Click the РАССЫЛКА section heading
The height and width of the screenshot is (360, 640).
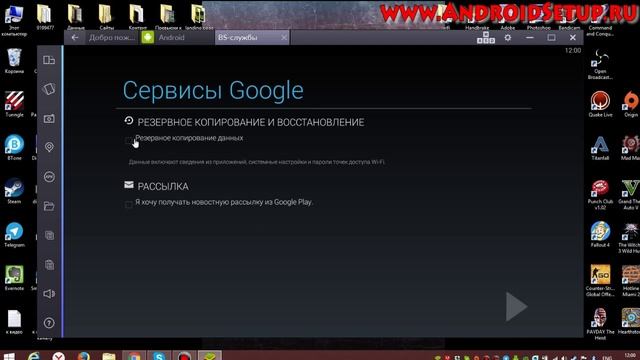[163, 187]
